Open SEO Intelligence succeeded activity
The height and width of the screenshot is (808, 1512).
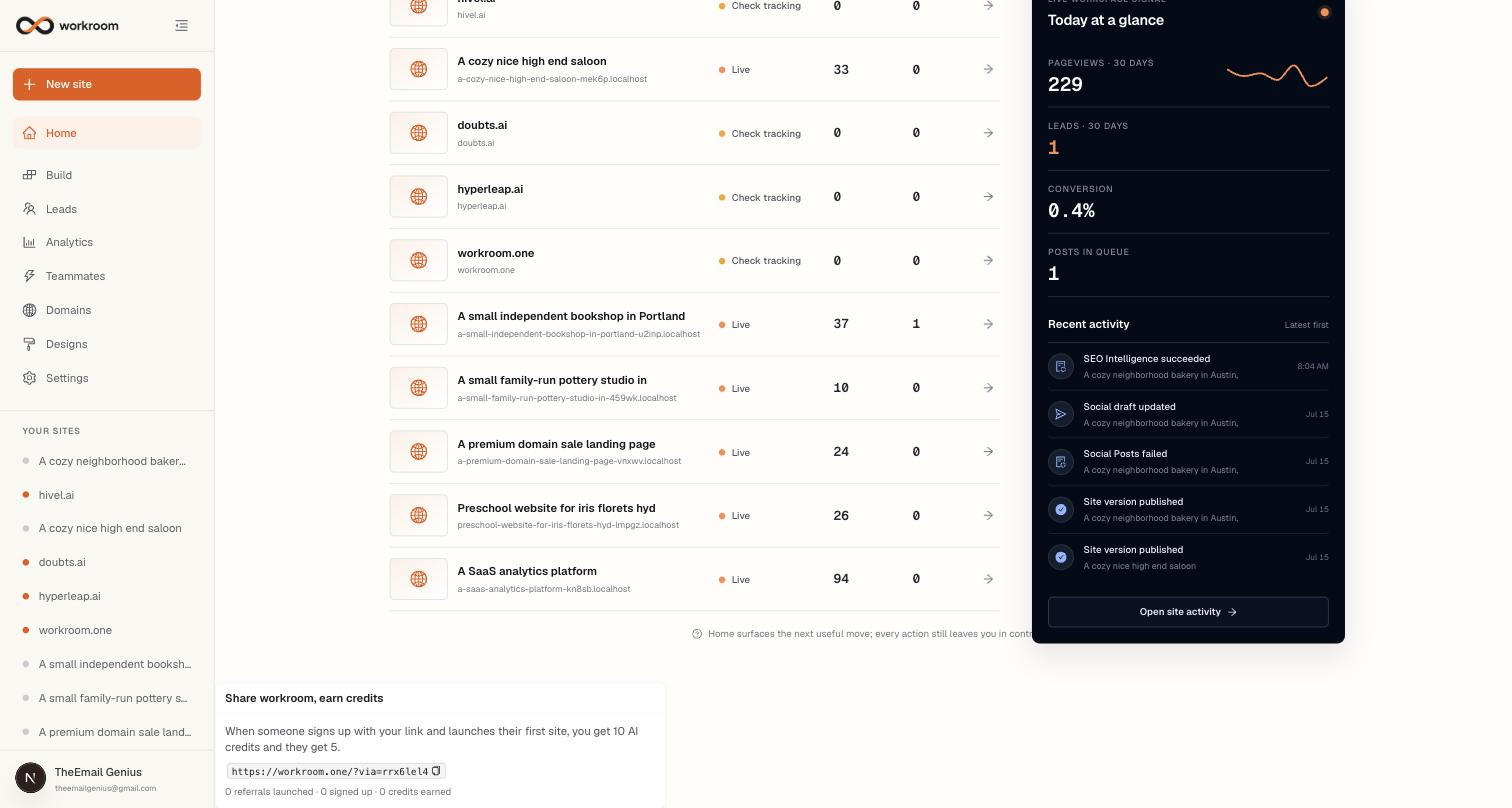pyautogui.click(x=1188, y=366)
